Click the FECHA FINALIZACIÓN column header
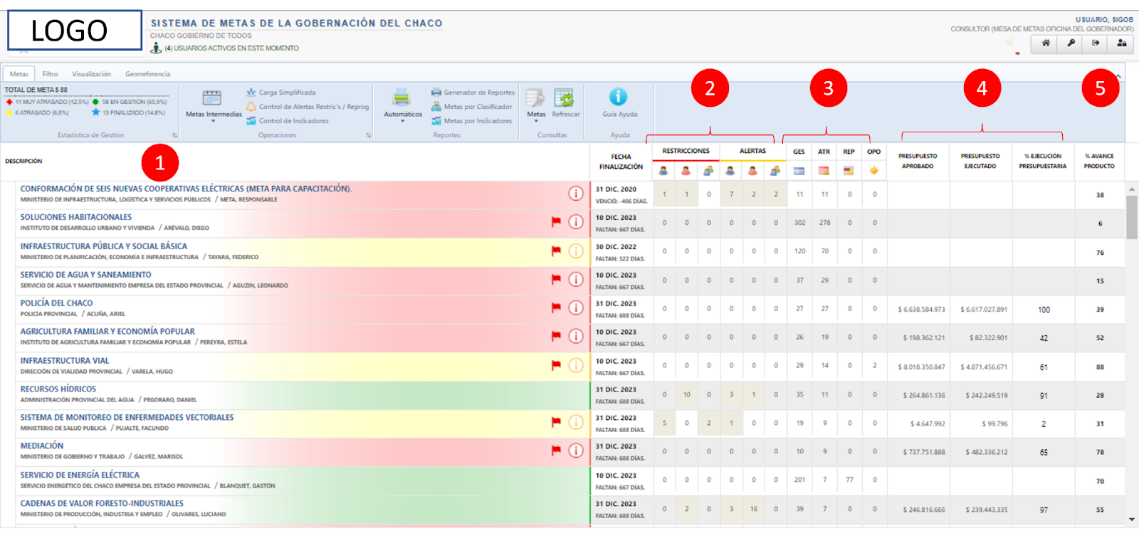 [621, 161]
